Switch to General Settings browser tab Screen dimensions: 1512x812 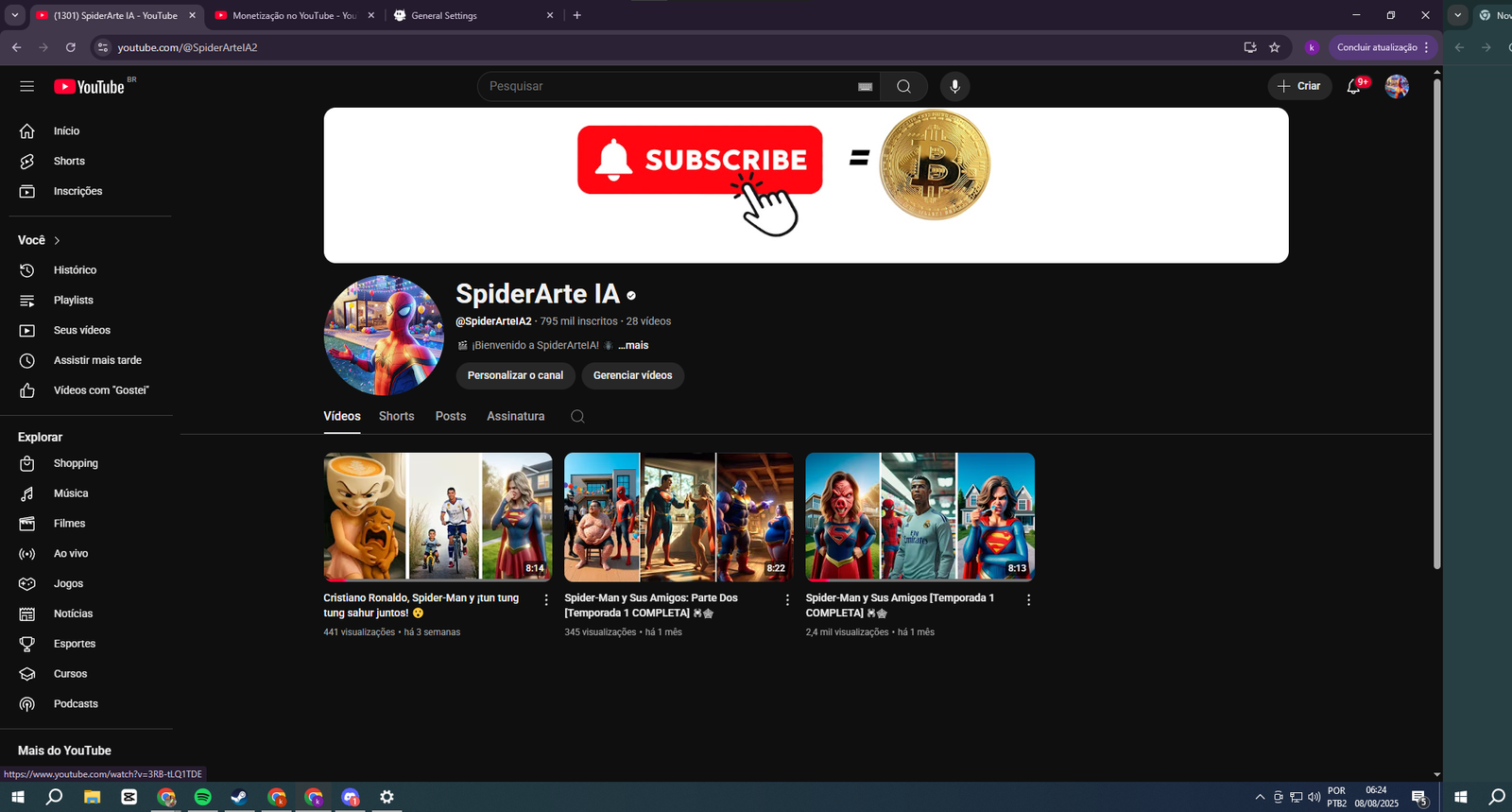pyautogui.click(x=472, y=15)
